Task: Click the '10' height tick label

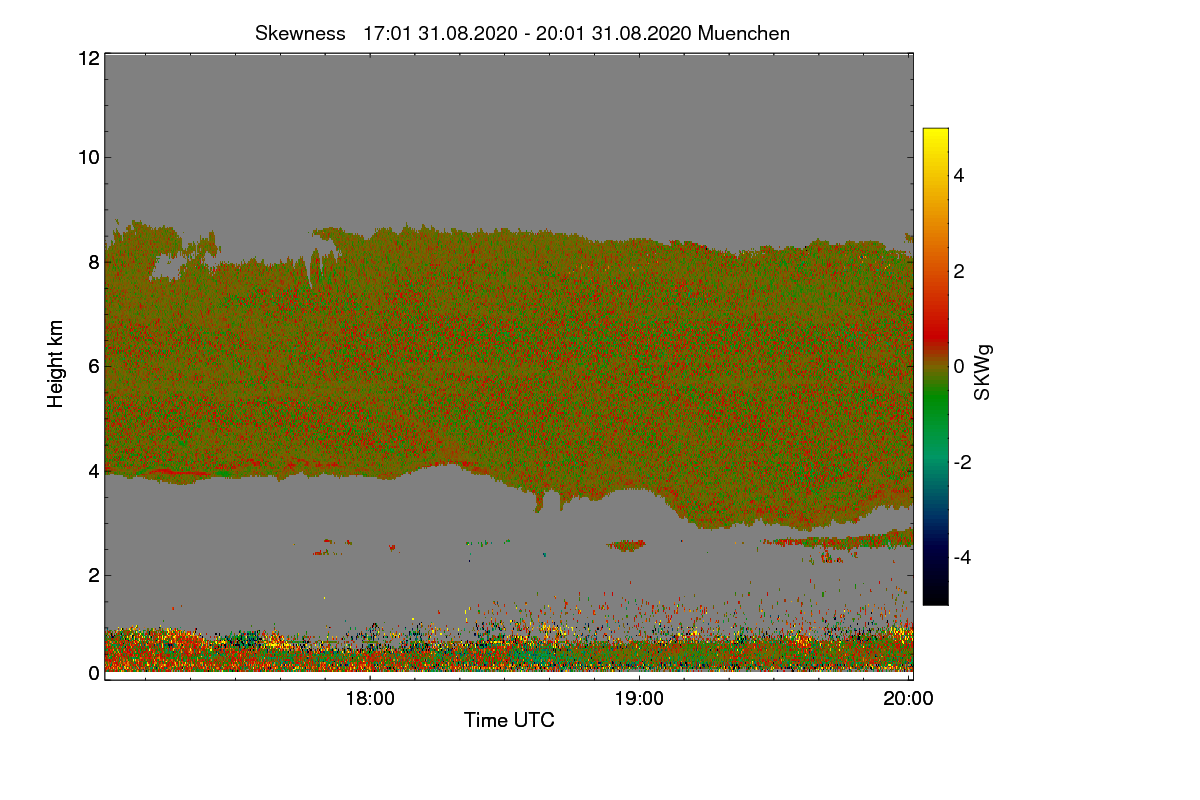Action: coord(87,157)
